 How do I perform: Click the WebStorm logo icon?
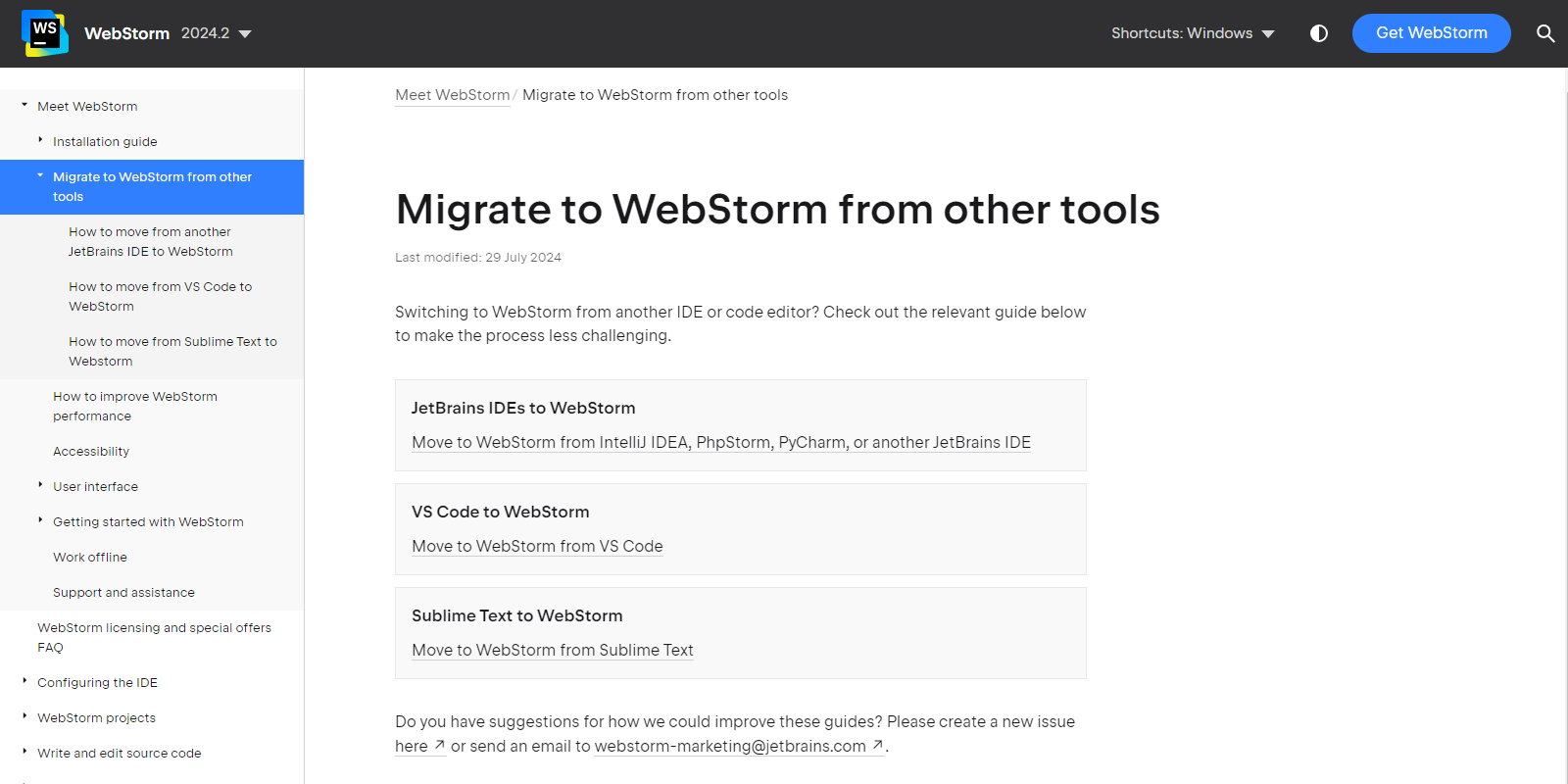tap(44, 33)
